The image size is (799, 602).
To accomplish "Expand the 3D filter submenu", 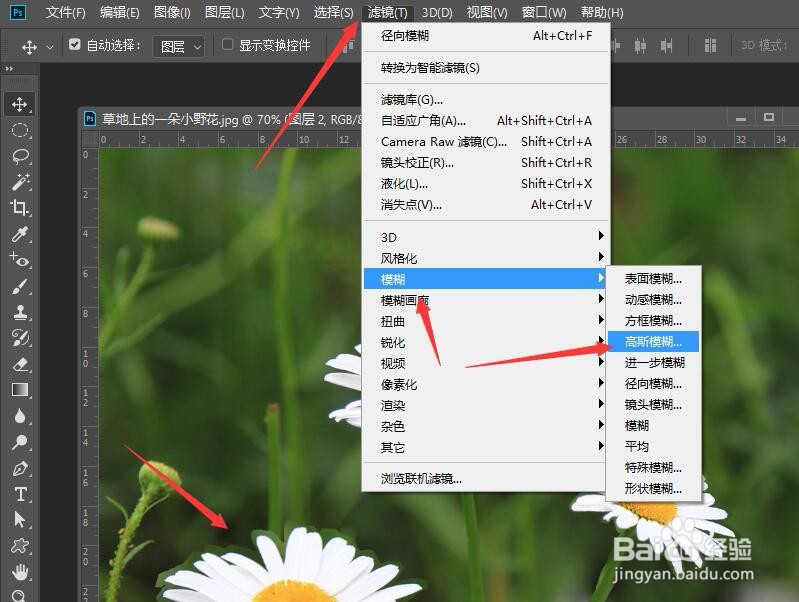I will (x=486, y=237).
